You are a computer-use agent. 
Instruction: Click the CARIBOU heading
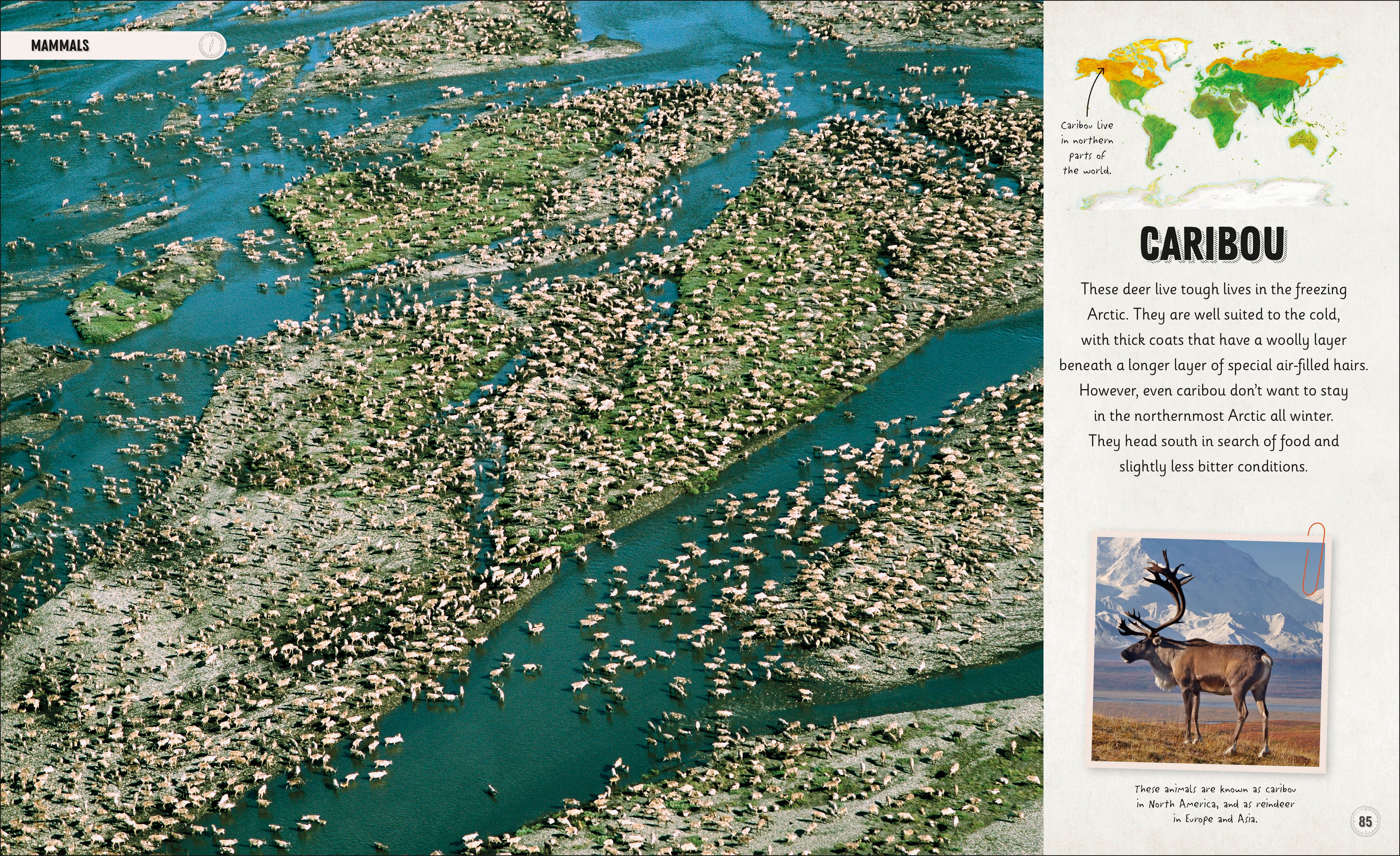click(1213, 244)
